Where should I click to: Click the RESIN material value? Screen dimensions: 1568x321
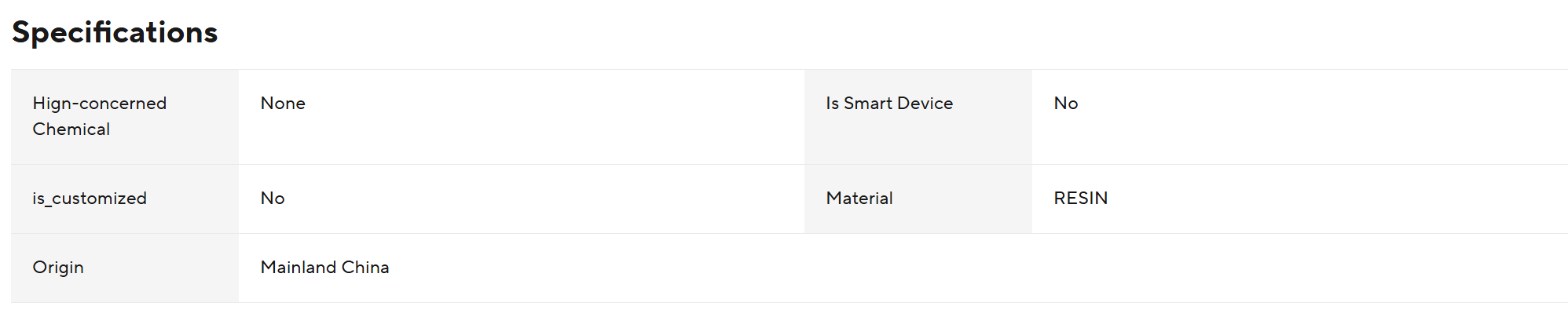coord(1081,199)
